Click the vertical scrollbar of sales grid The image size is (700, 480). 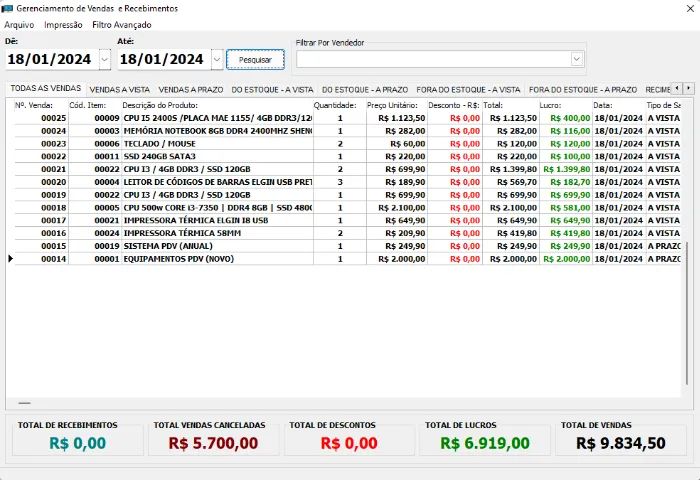[687, 313]
